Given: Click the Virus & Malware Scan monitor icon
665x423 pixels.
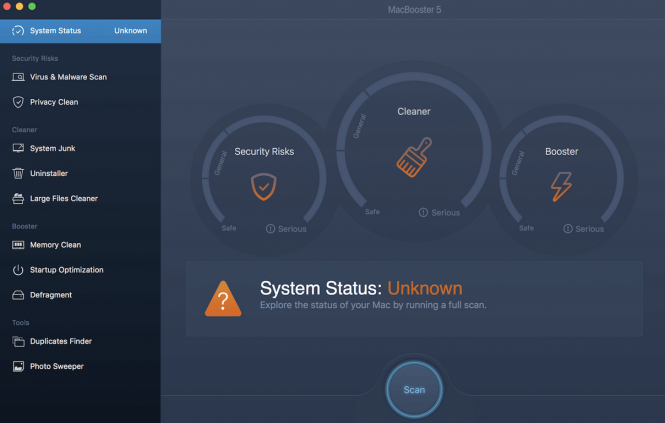Looking at the screenshot, I should [x=18, y=77].
